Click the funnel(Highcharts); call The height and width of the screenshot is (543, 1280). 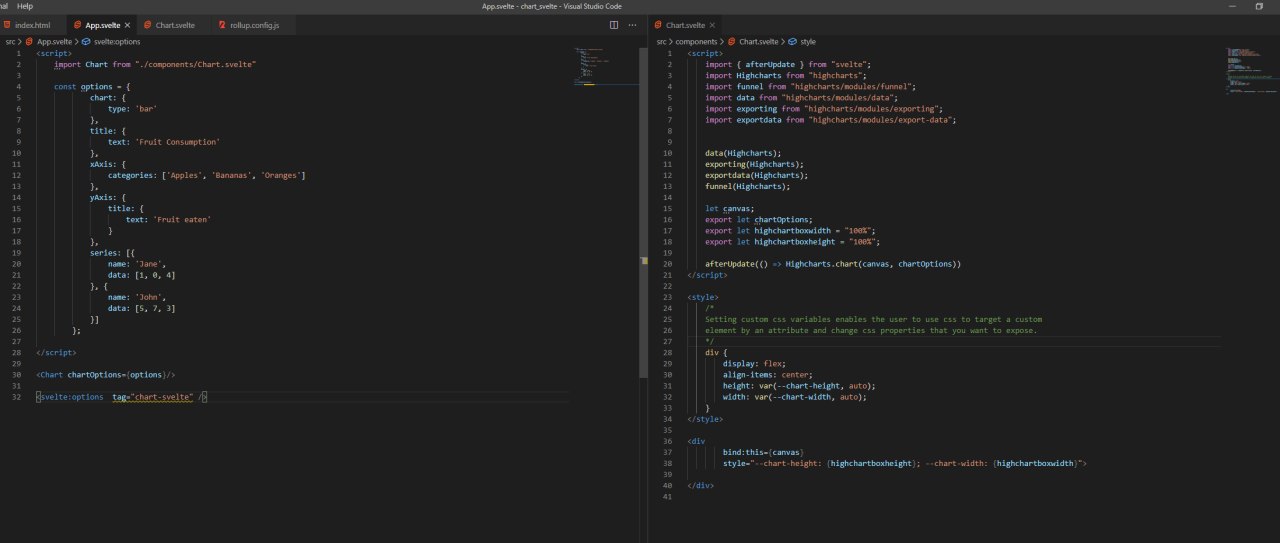click(747, 186)
